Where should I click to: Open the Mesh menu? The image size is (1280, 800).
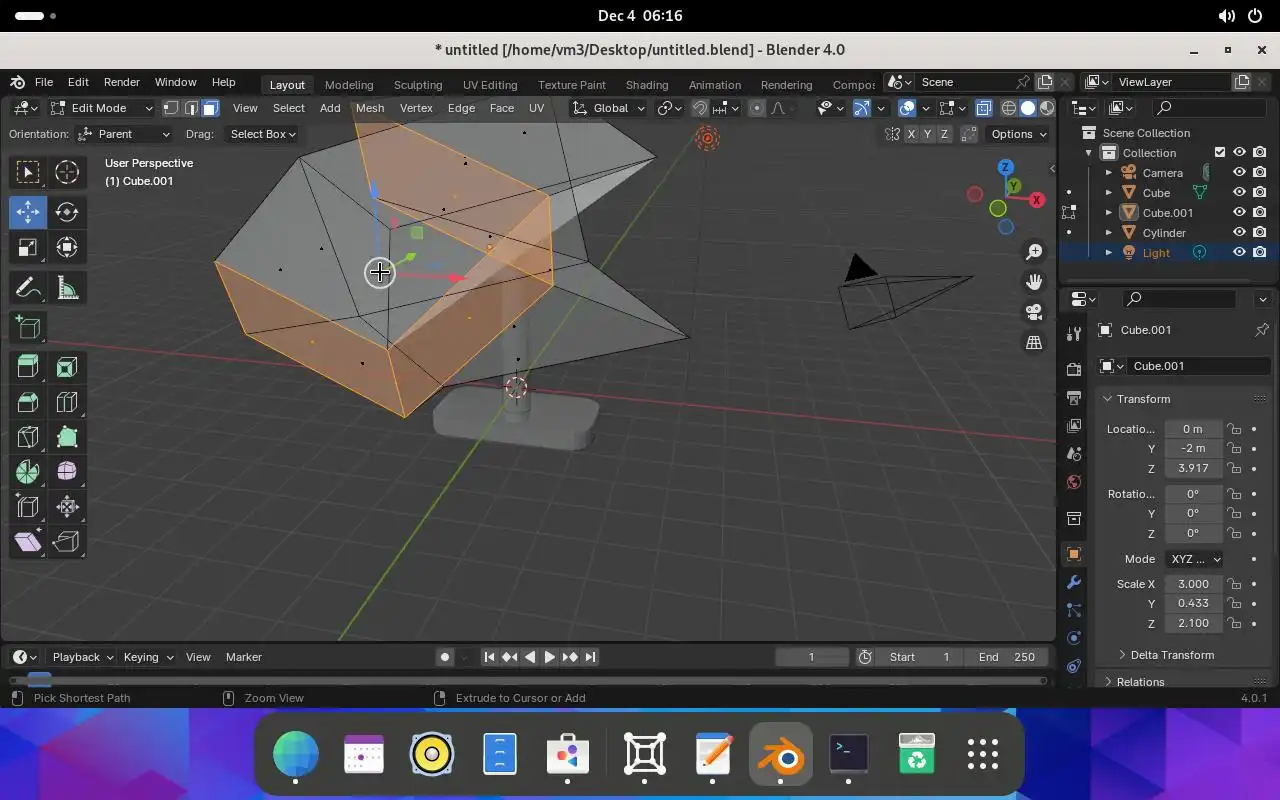(370, 108)
